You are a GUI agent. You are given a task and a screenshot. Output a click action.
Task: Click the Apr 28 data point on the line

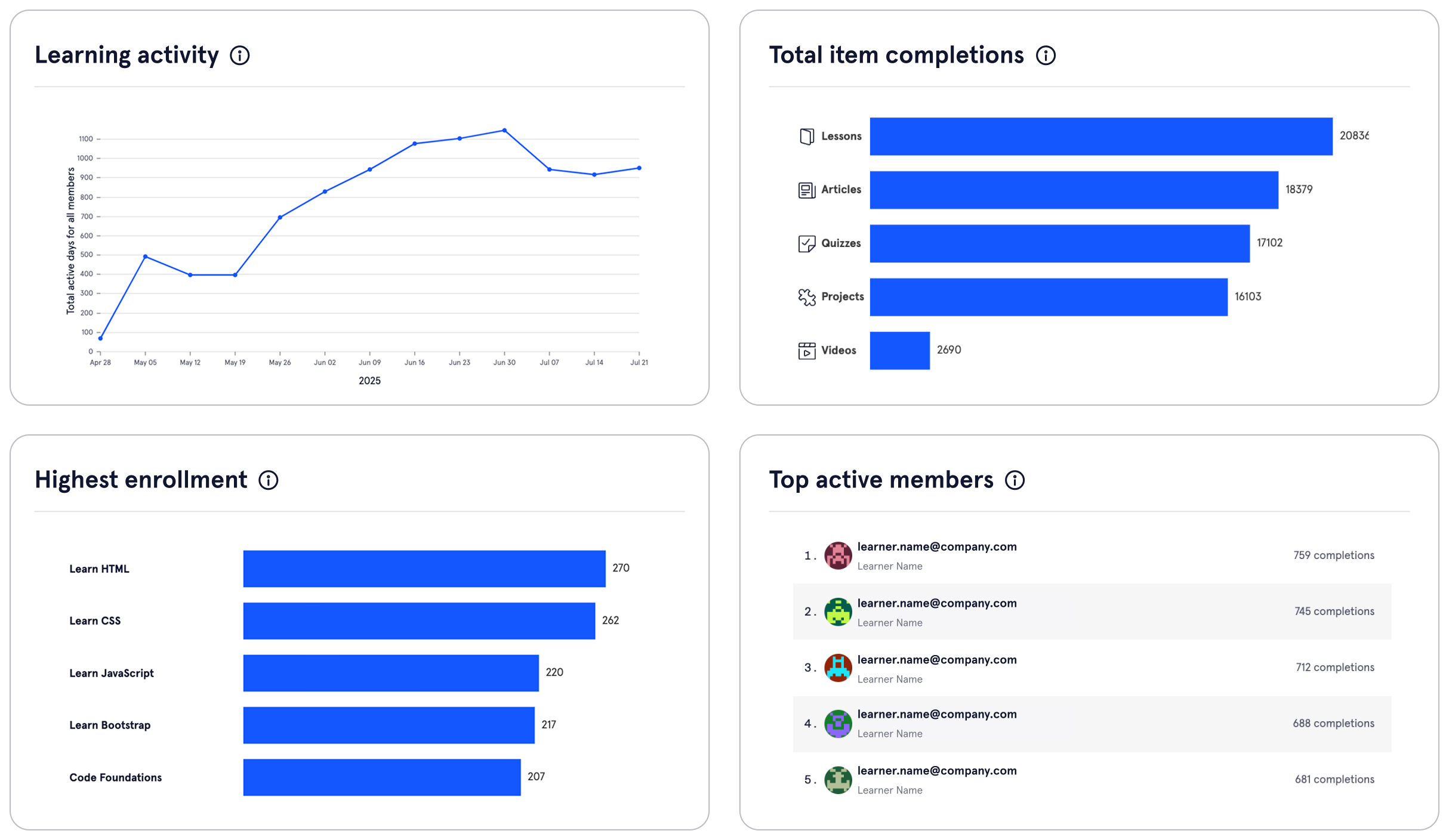[100, 338]
